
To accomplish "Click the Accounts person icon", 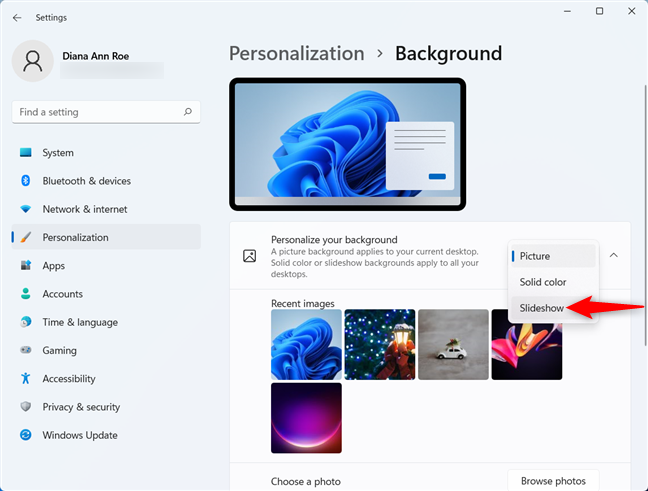I will (x=26, y=294).
